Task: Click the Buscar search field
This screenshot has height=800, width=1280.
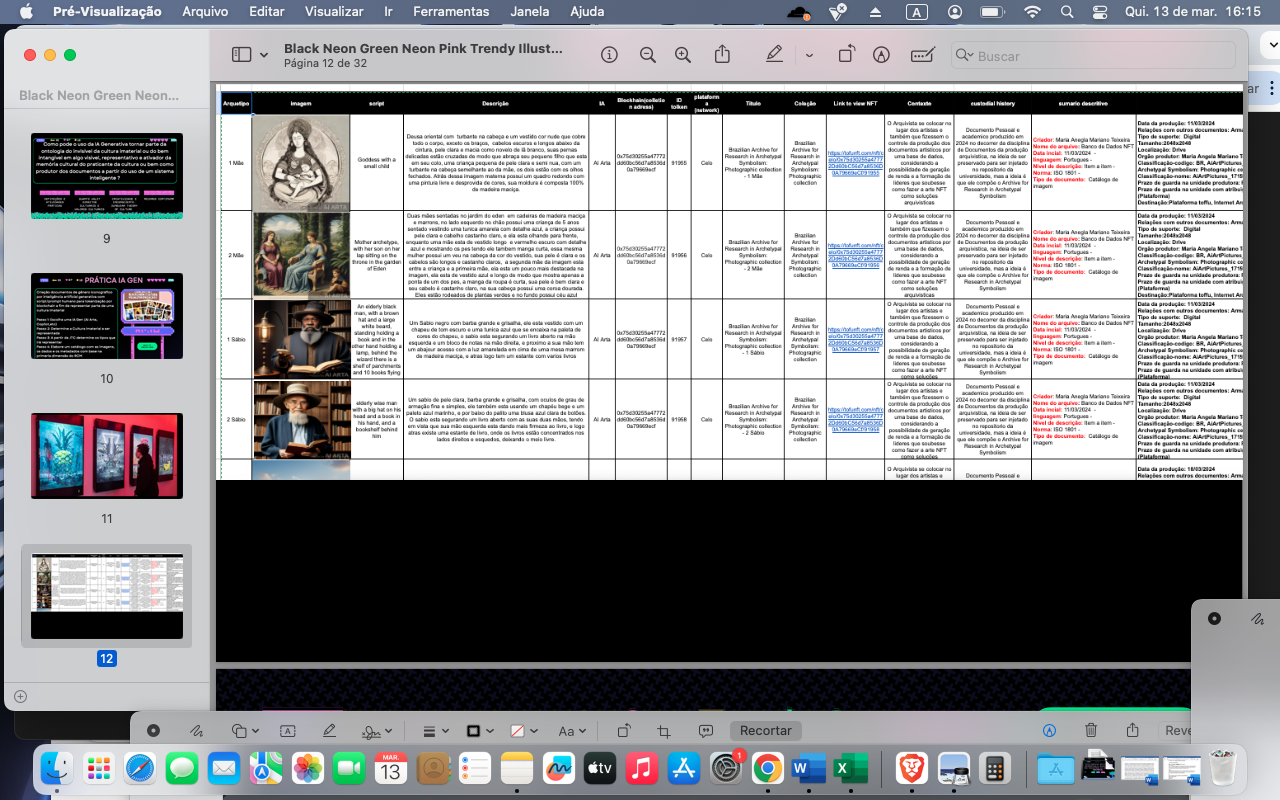Action: pos(1093,56)
